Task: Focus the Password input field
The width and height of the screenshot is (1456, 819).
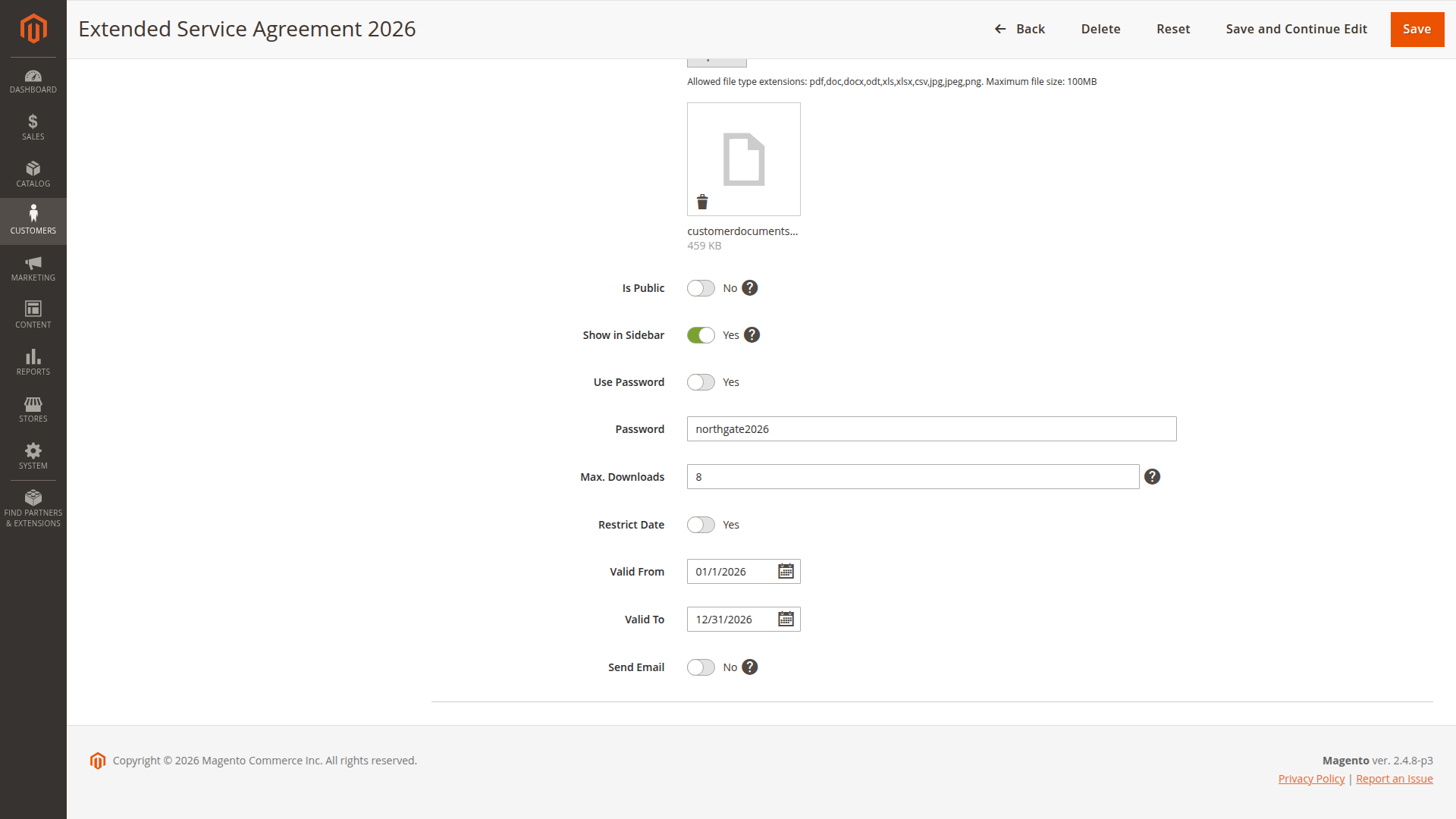Action: pos(931,429)
